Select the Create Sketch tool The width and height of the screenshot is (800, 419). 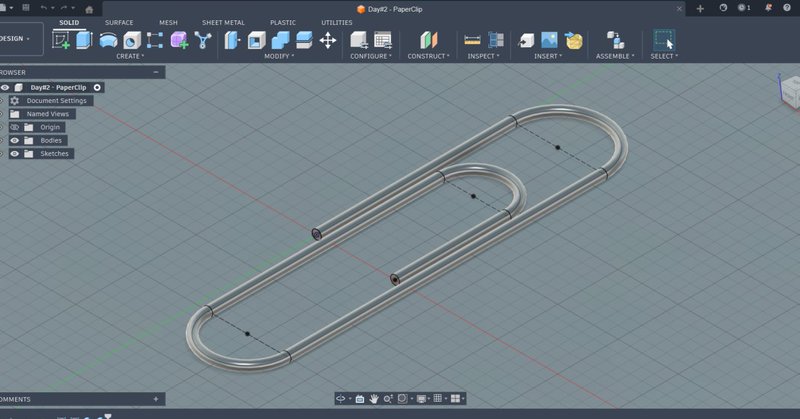coord(61,40)
